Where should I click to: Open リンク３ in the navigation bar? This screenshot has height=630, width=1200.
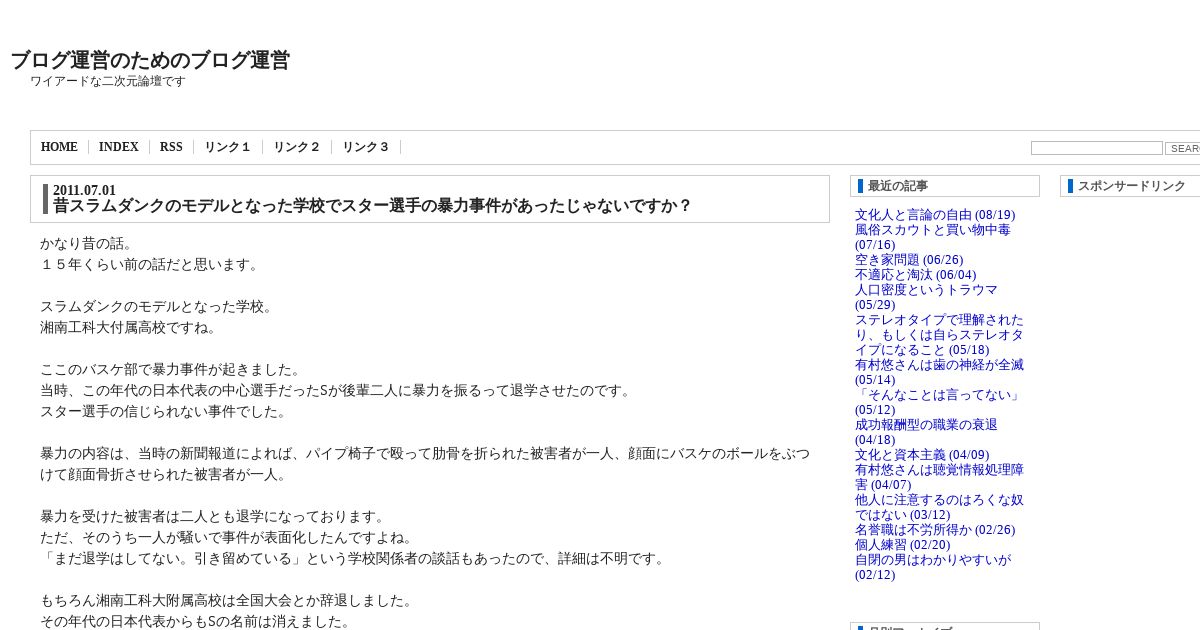coord(366,147)
